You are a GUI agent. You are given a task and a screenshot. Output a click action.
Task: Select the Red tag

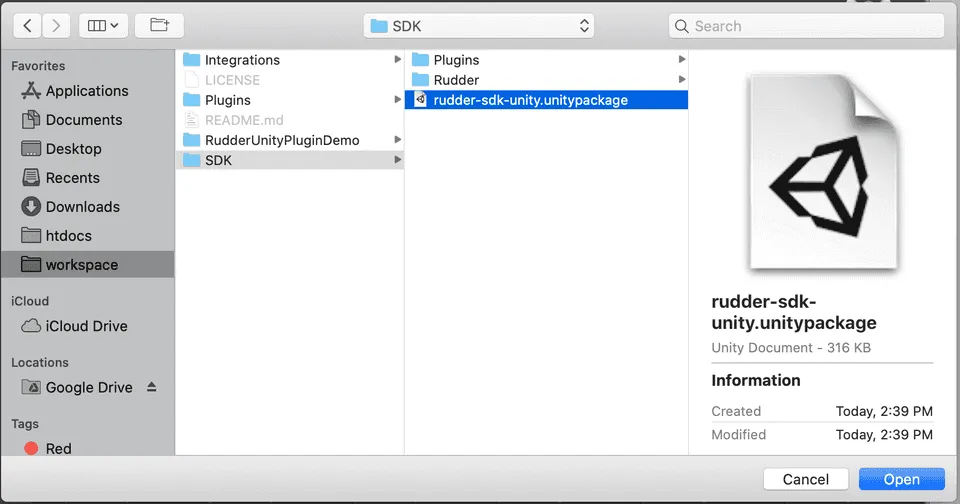click(58, 449)
